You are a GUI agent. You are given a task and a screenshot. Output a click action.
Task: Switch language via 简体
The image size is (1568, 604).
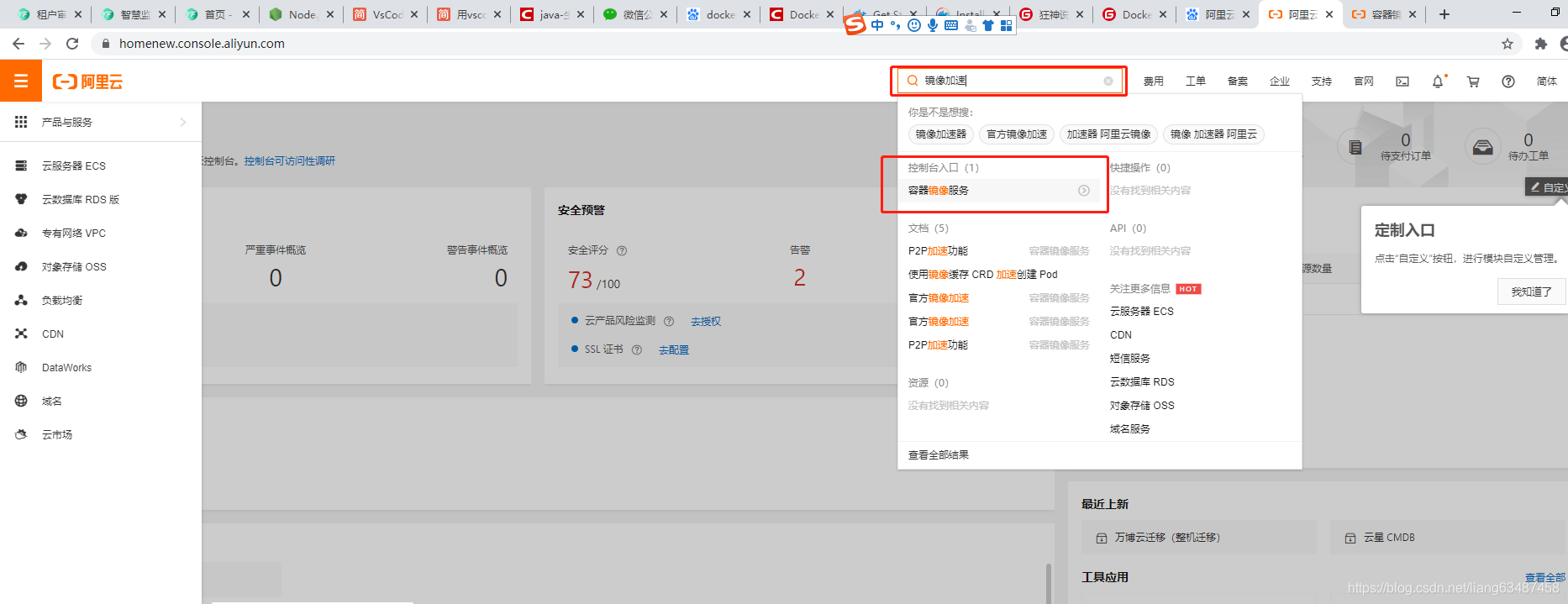click(x=1547, y=81)
